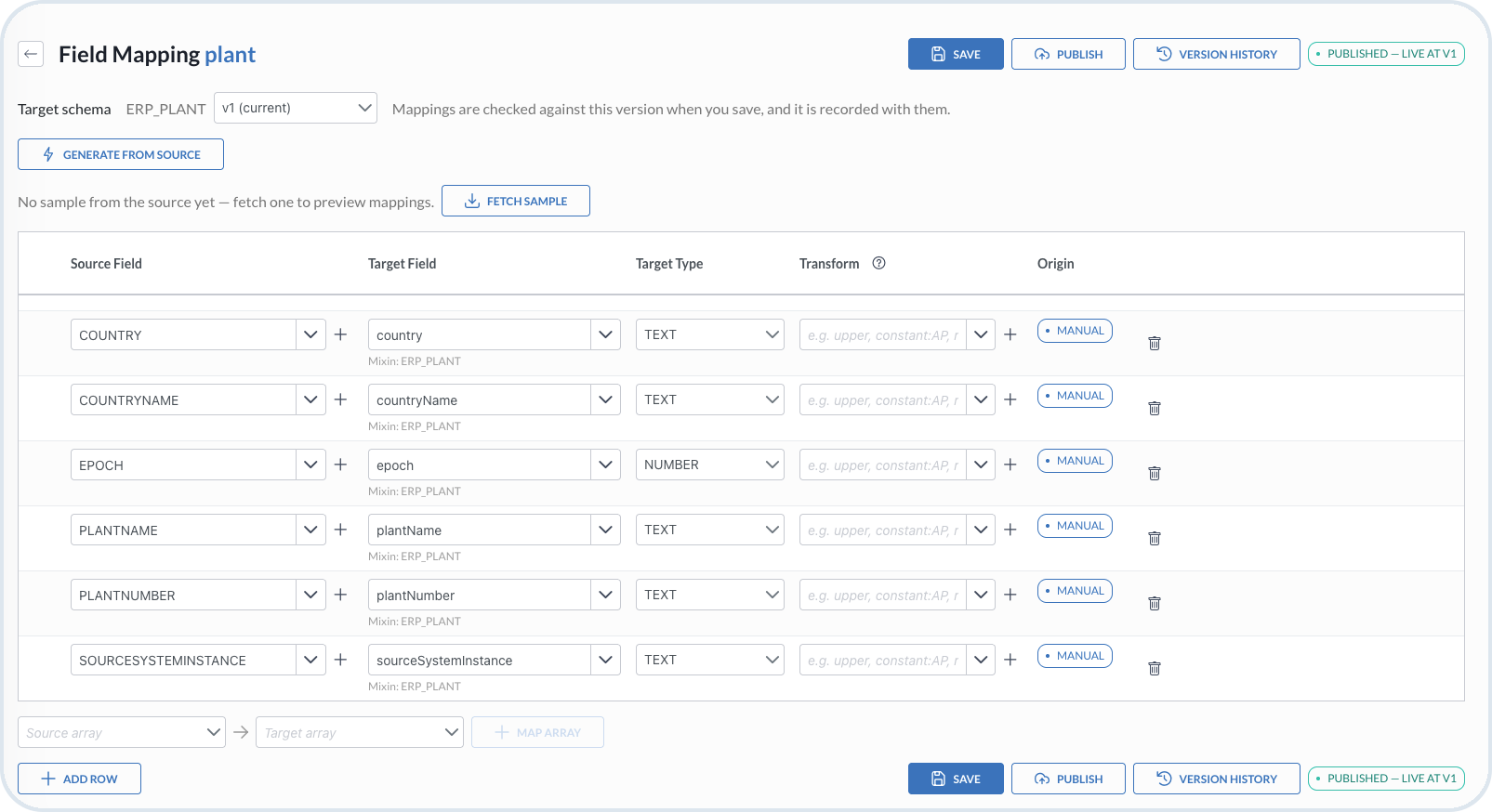The height and width of the screenshot is (812, 1492).
Task: Delete the COUNTRY mapping row
Action: click(1155, 343)
